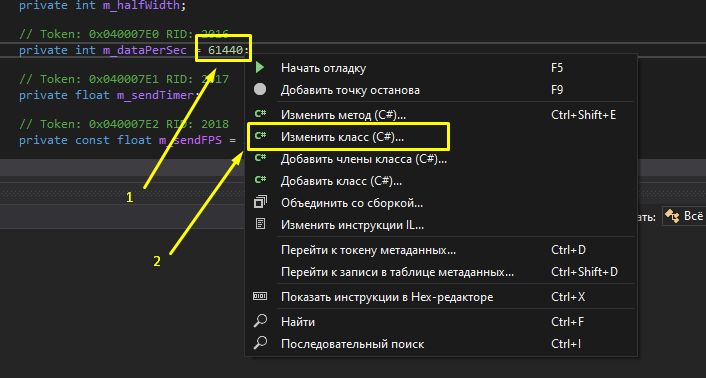Viewport: 706px width, 378px height.
Task: Open Изменить класс (C#)...
Action: click(x=441, y=136)
